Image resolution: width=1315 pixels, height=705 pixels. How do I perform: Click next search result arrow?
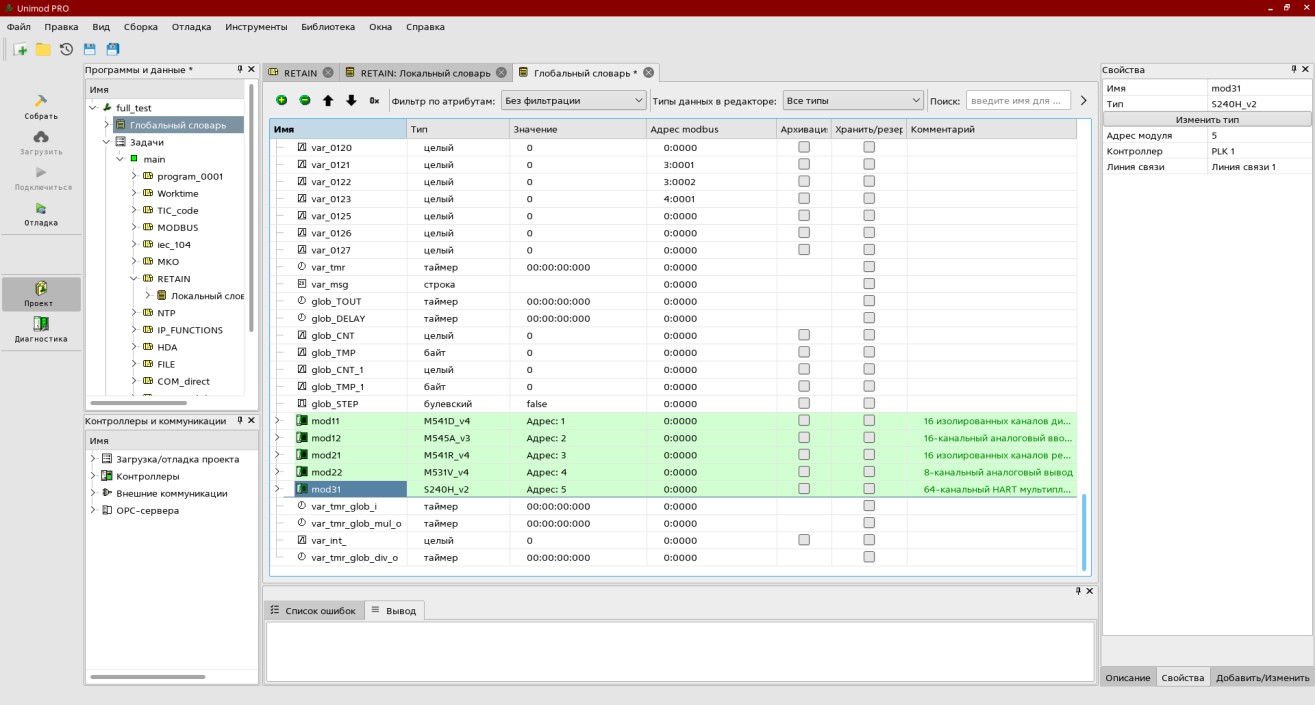(1082, 100)
